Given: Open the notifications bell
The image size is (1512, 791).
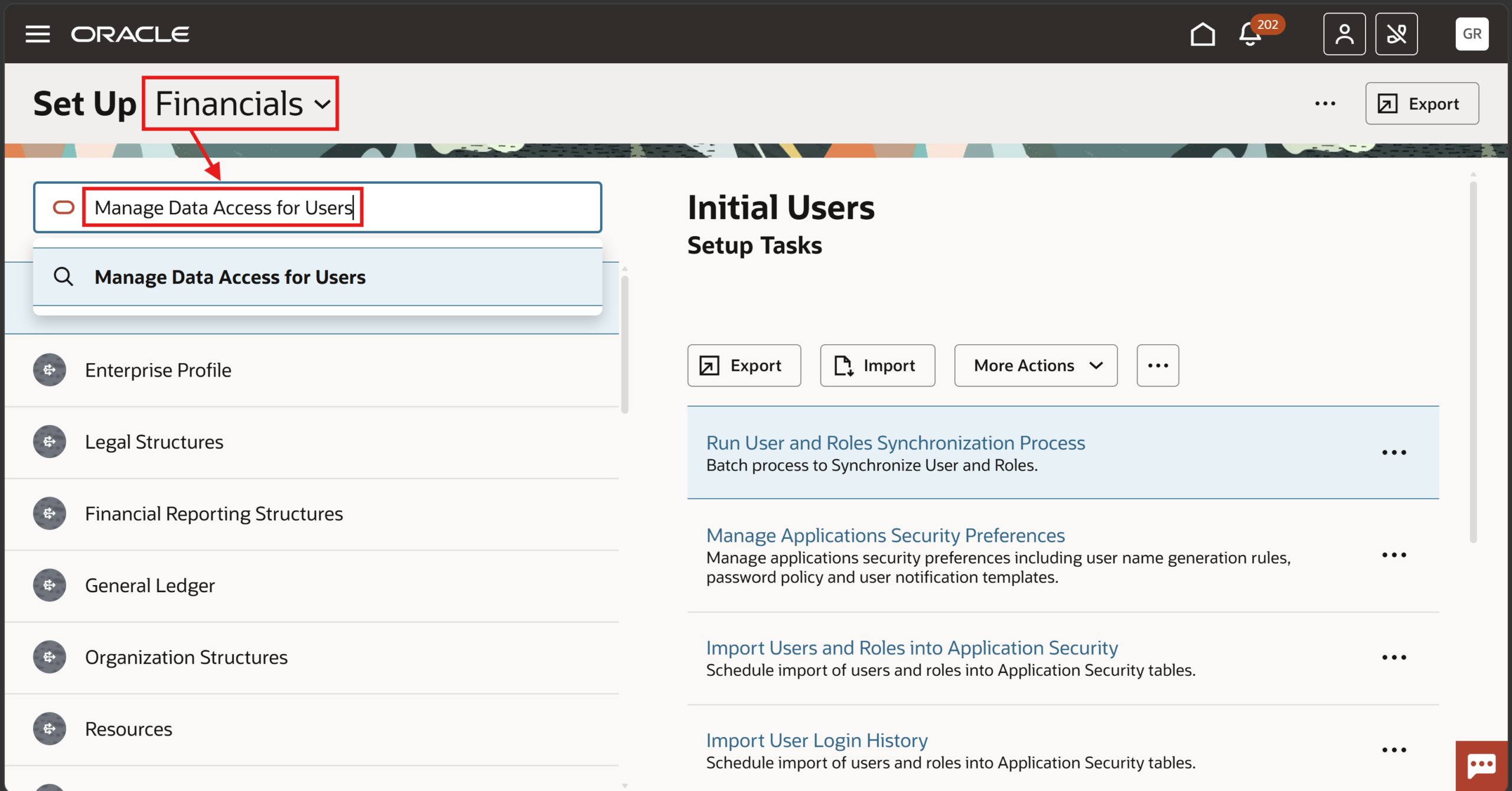Looking at the screenshot, I should (x=1250, y=34).
